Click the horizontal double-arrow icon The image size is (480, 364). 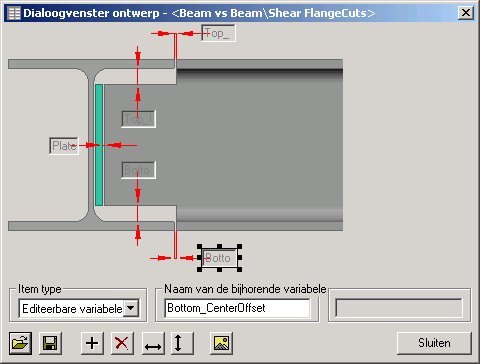[x=153, y=343]
